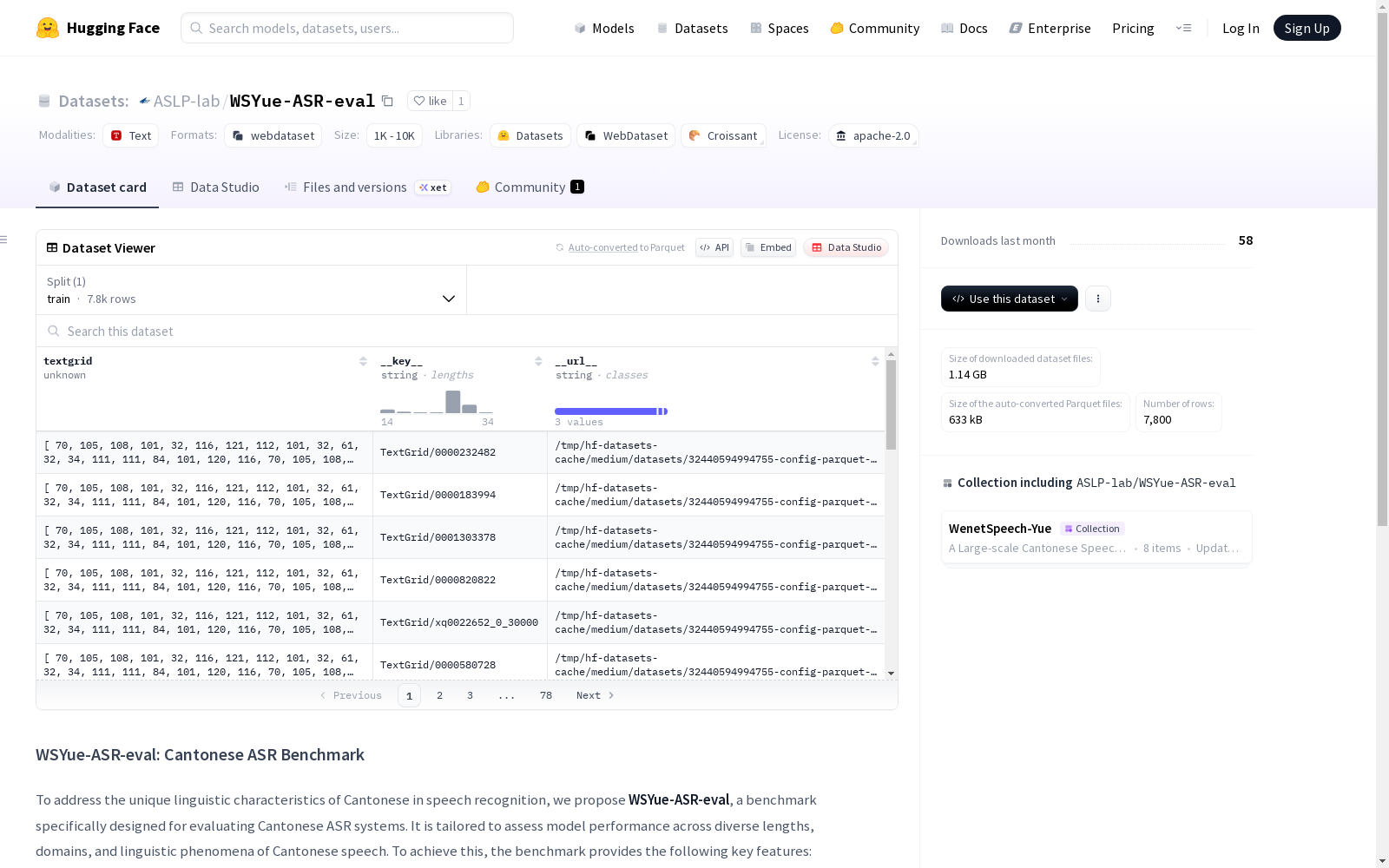Click the Next page button
This screenshot has height=868, width=1389.
[596, 695]
